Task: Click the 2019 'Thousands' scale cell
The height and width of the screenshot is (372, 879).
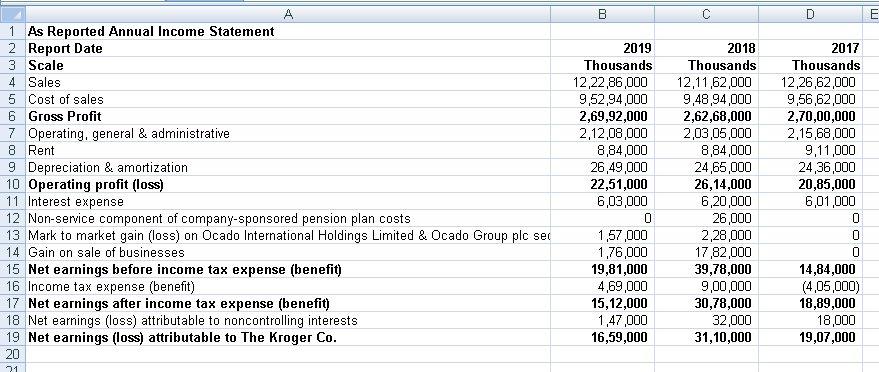Action: point(603,65)
